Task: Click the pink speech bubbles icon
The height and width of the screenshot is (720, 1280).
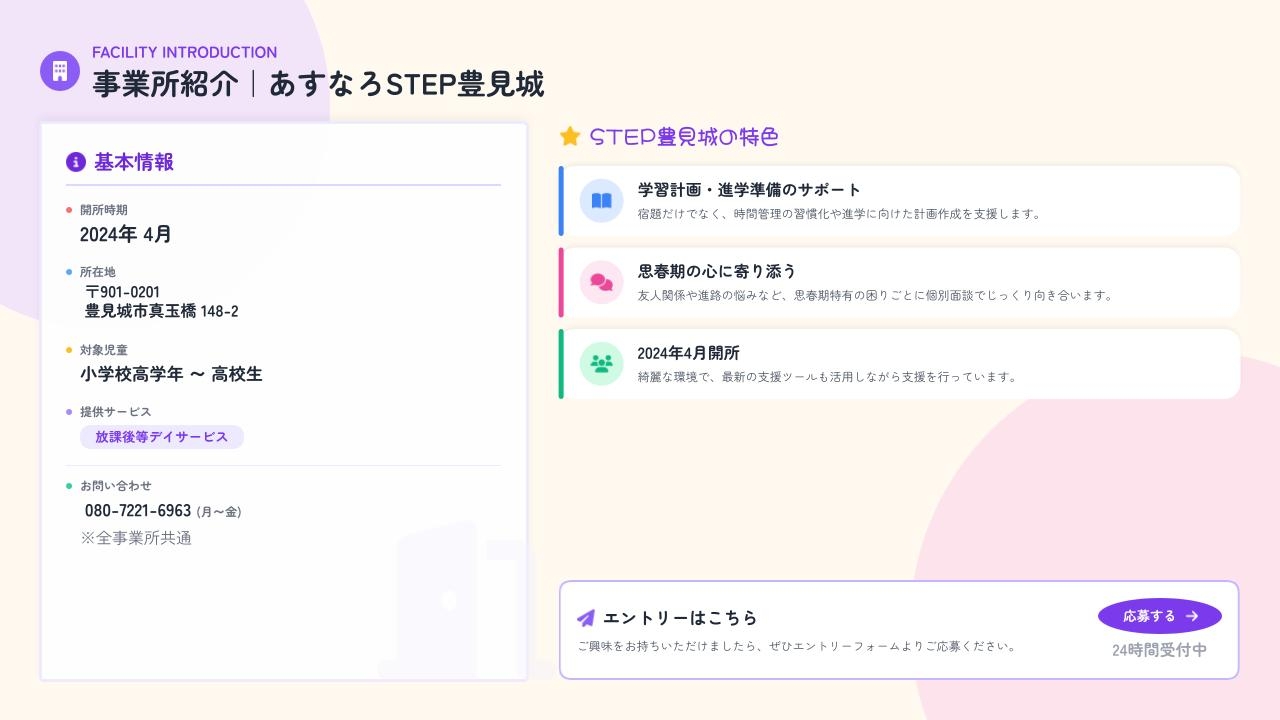Action: (601, 282)
